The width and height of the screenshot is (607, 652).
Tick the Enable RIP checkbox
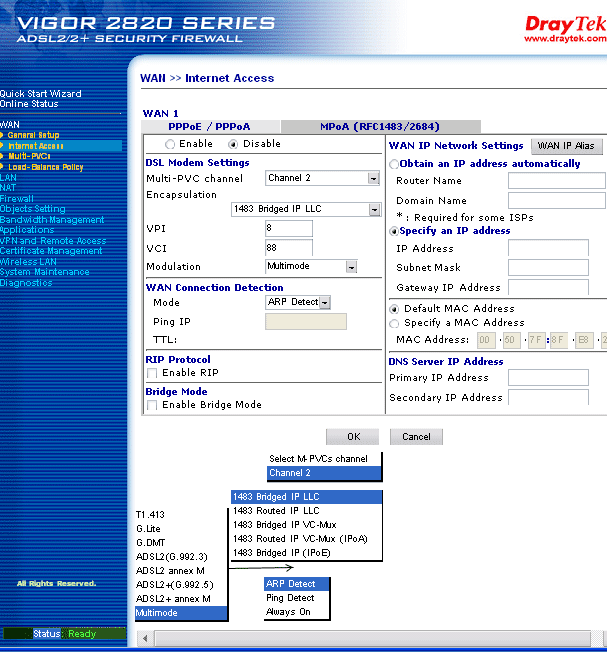(x=152, y=373)
